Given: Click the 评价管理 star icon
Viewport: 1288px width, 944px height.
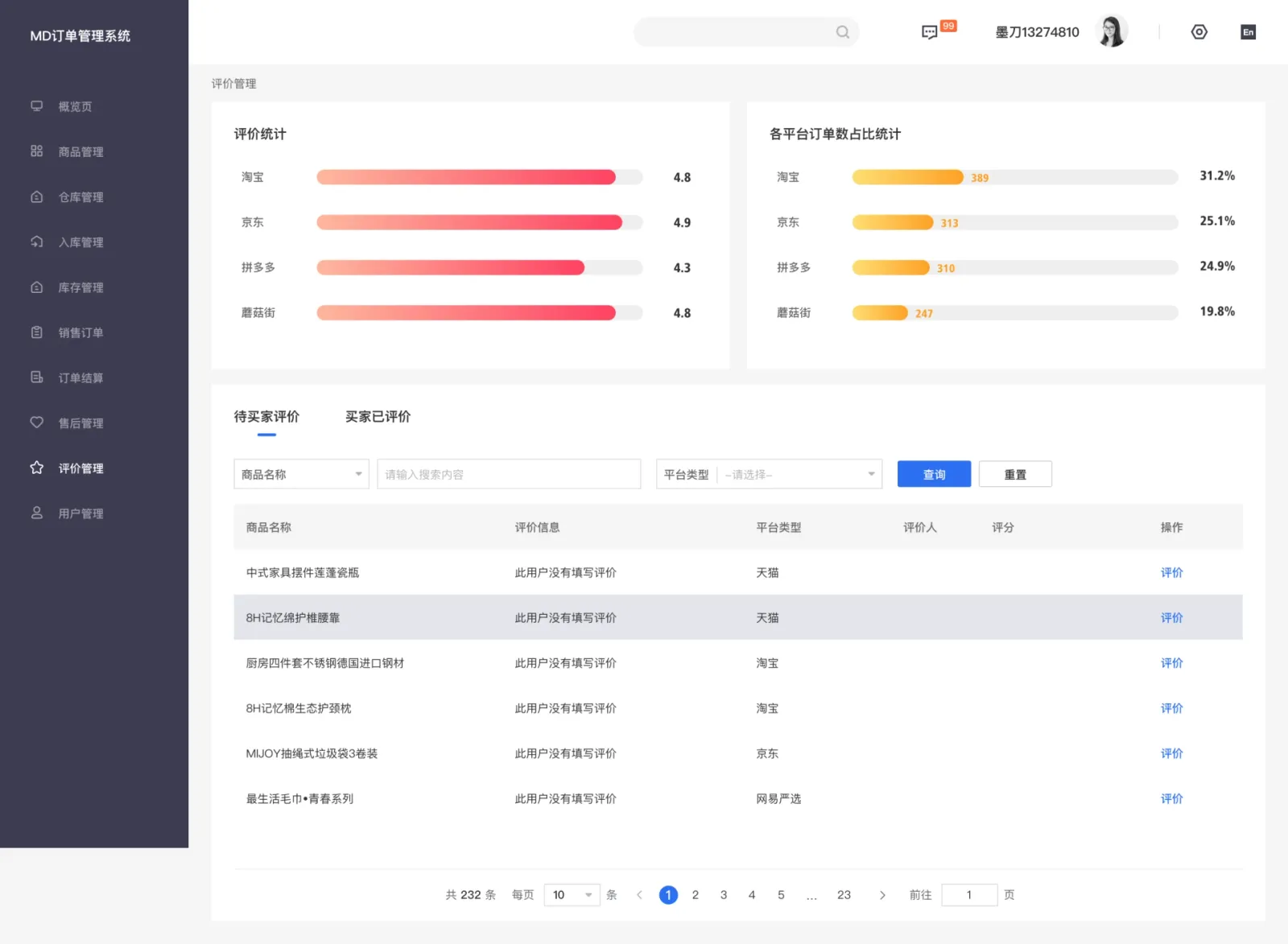Looking at the screenshot, I should pos(36,468).
